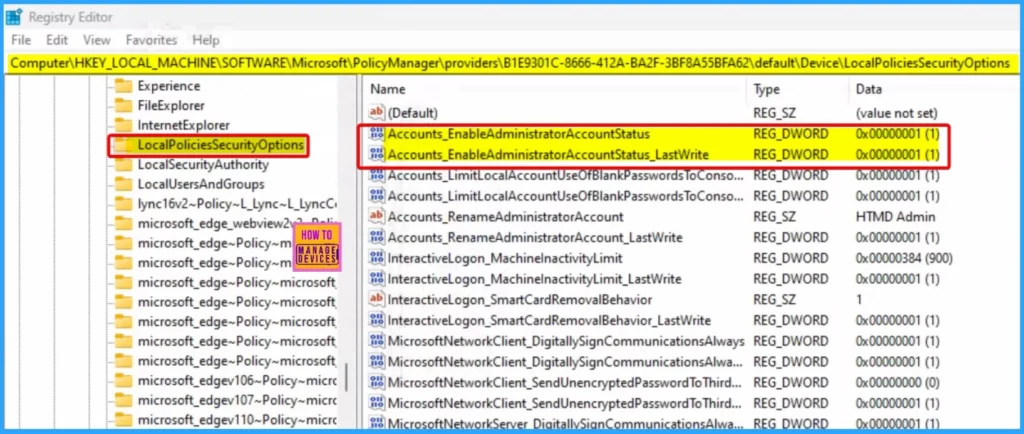Click DWORD icon of Accounts_RenameAdministratorAccount_LastWrite

click(x=377, y=238)
